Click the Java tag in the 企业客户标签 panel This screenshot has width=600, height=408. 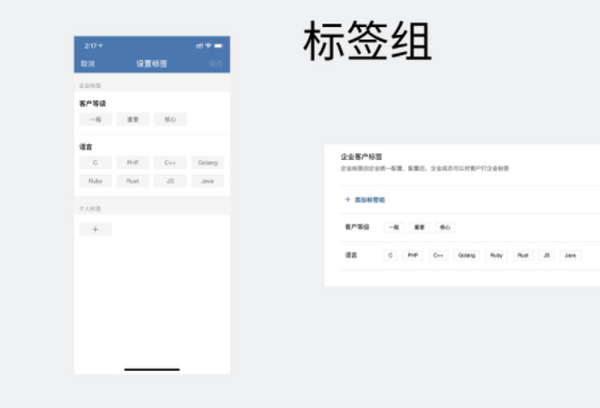pos(570,255)
